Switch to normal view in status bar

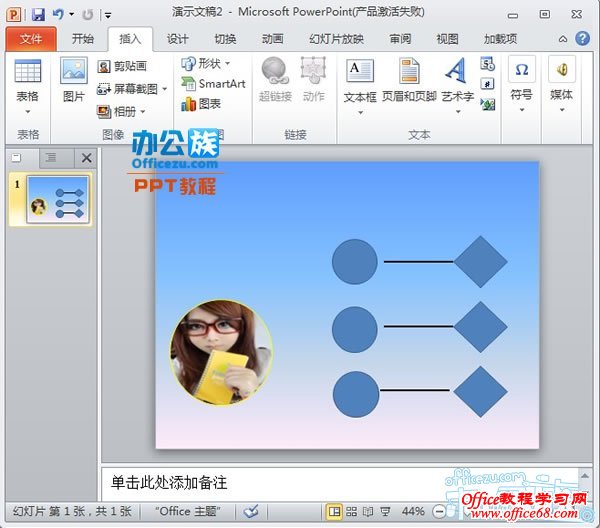coord(336,511)
